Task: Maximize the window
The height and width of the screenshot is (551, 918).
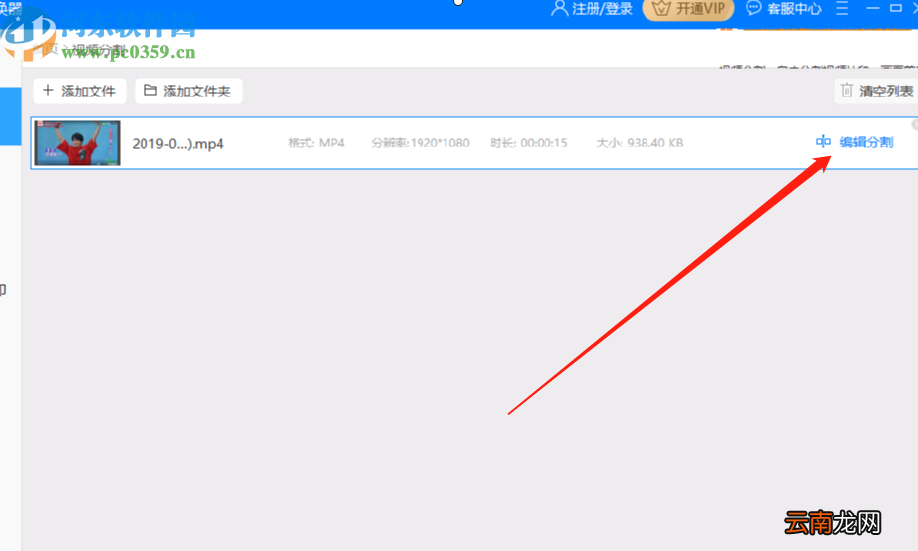Action: 896,8
